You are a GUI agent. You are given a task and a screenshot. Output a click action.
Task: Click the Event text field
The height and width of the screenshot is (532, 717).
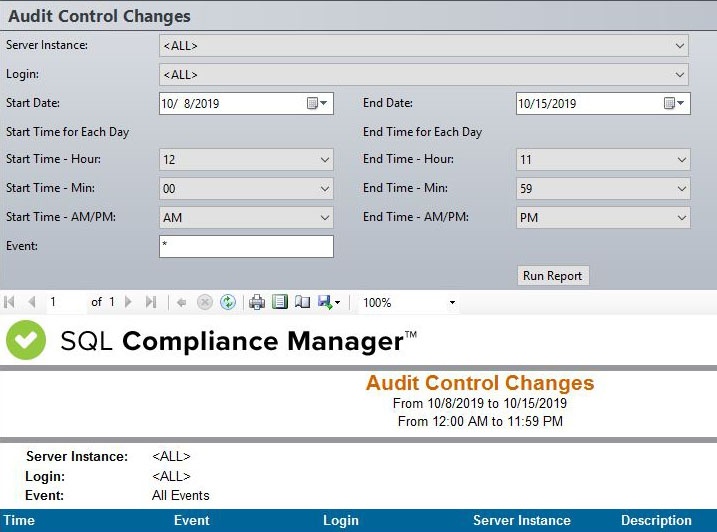coord(245,246)
